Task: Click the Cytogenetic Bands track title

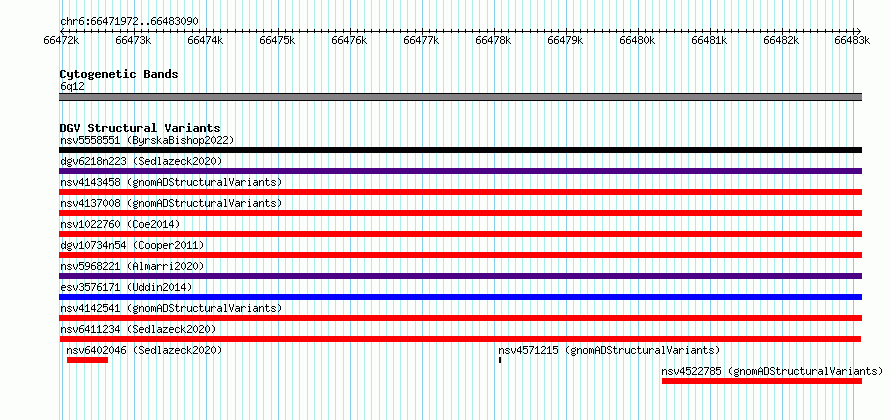Action: pos(119,74)
